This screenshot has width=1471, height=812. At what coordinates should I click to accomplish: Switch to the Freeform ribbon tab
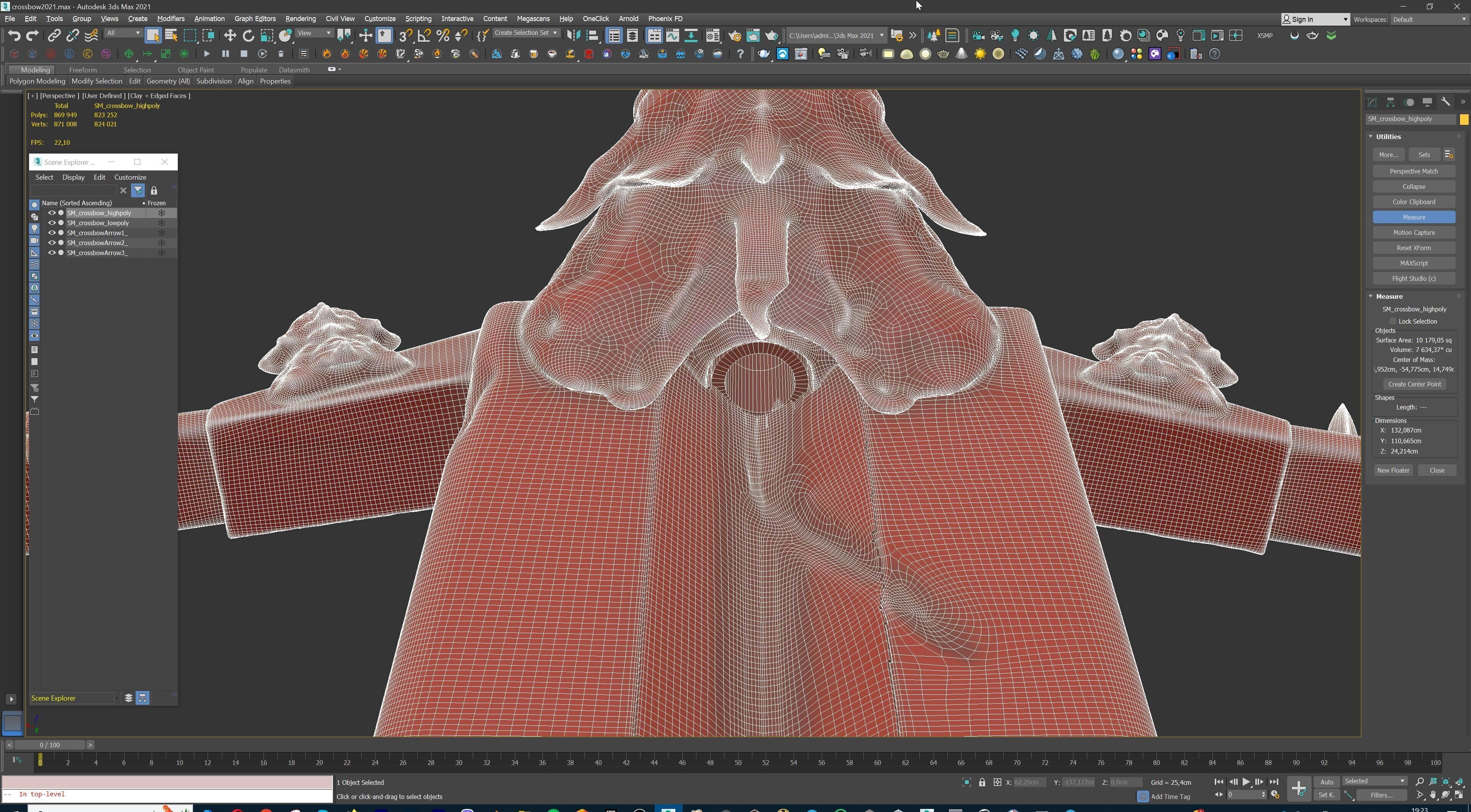[83, 70]
